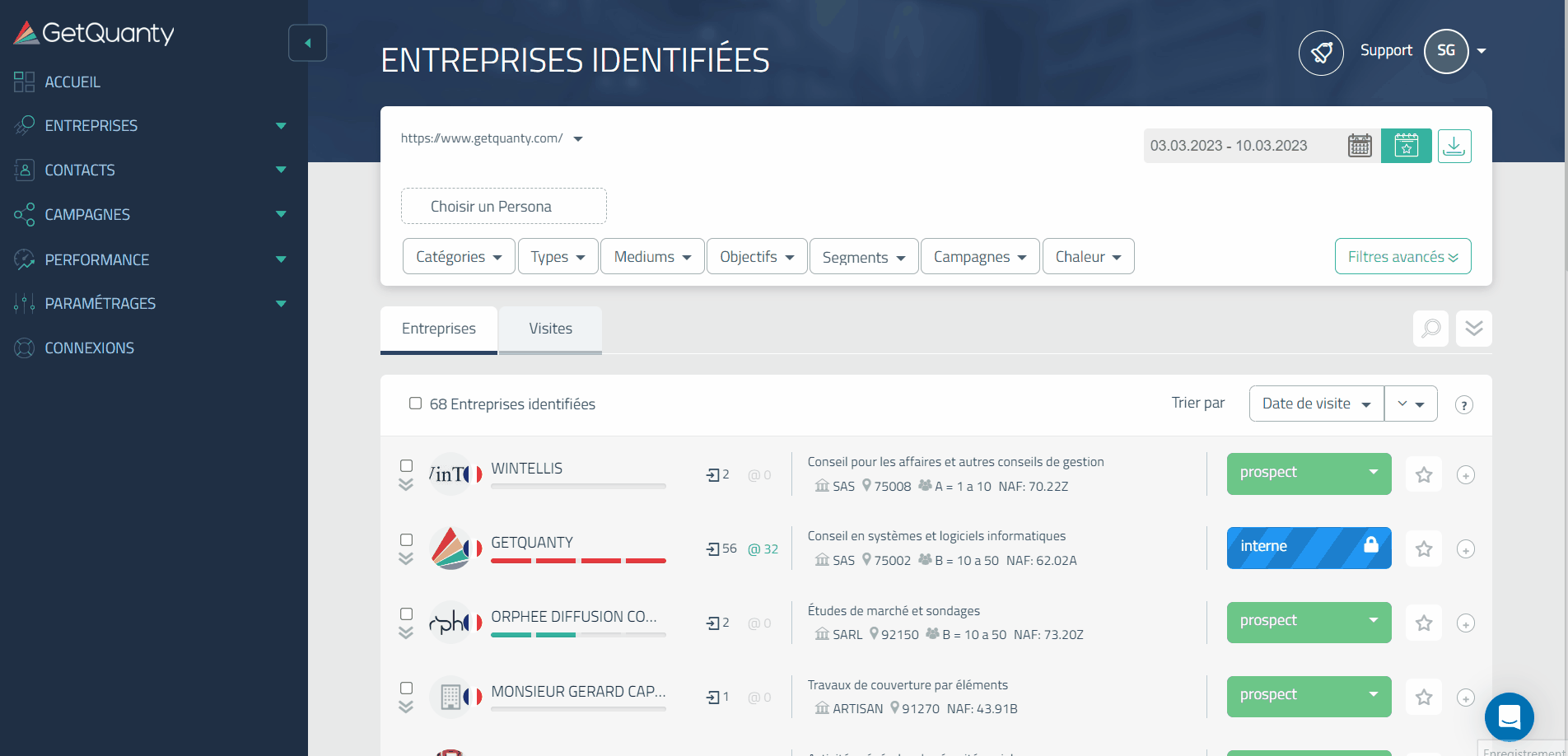
Task: Click the CONNEXIONS sidebar icon
Action: (x=24, y=348)
